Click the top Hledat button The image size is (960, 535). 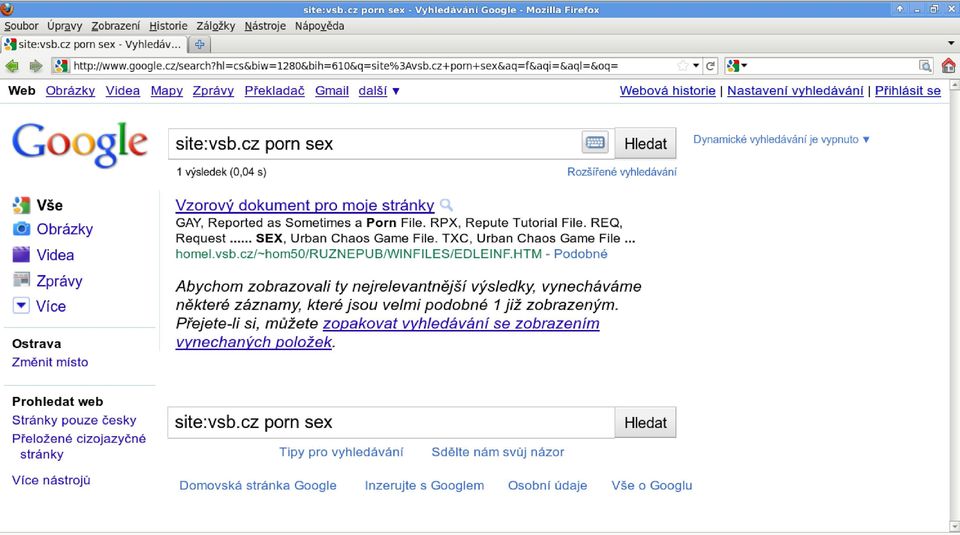(645, 143)
